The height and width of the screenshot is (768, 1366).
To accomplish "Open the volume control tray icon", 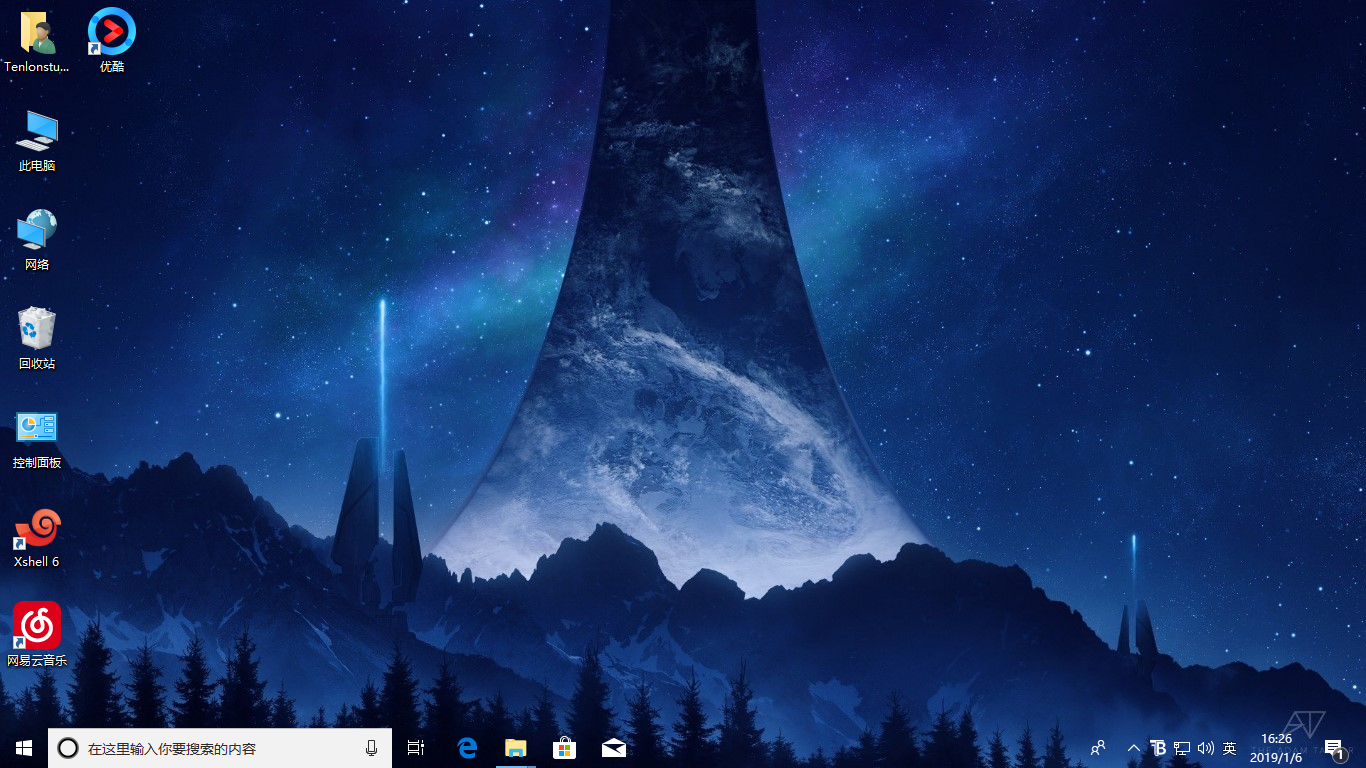I will (x=1205, y=748).
